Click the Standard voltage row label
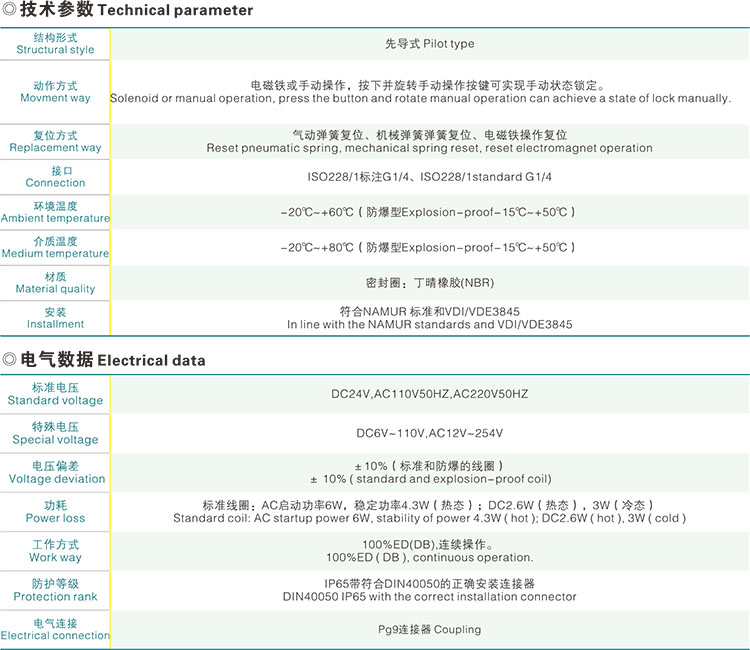This screenshot has width=750, height=650. (x=55, y=394)
